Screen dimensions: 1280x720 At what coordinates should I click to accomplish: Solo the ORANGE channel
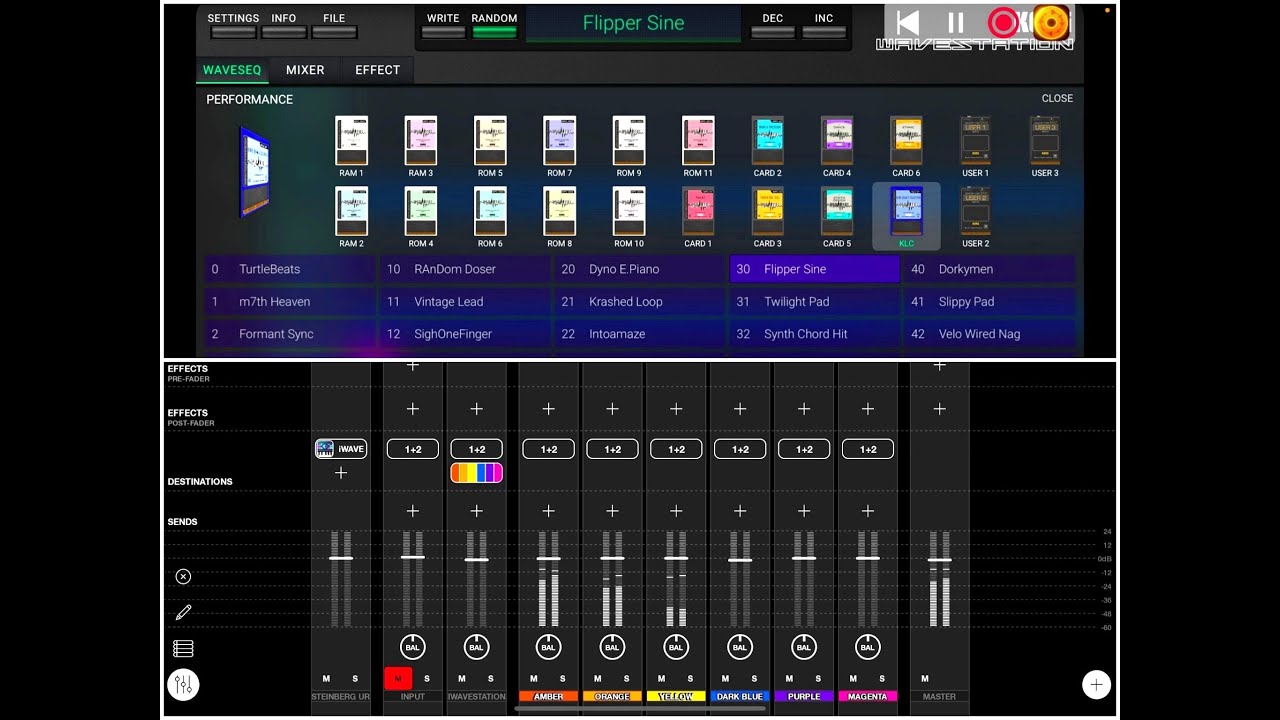pyautogui.click(x=626, y=679)
